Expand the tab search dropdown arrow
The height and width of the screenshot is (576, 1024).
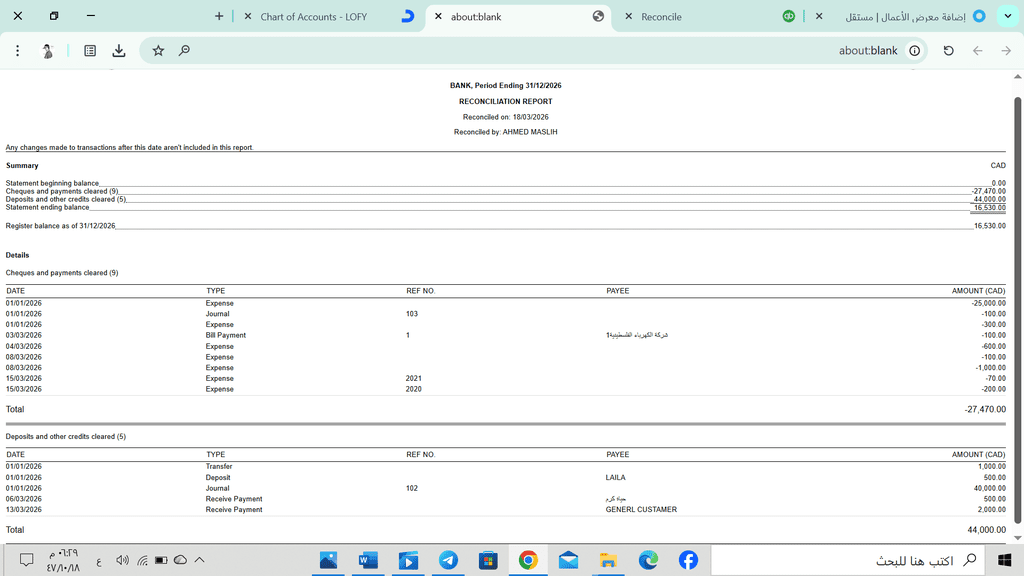pyautogui.click(x=1007, y=16)
